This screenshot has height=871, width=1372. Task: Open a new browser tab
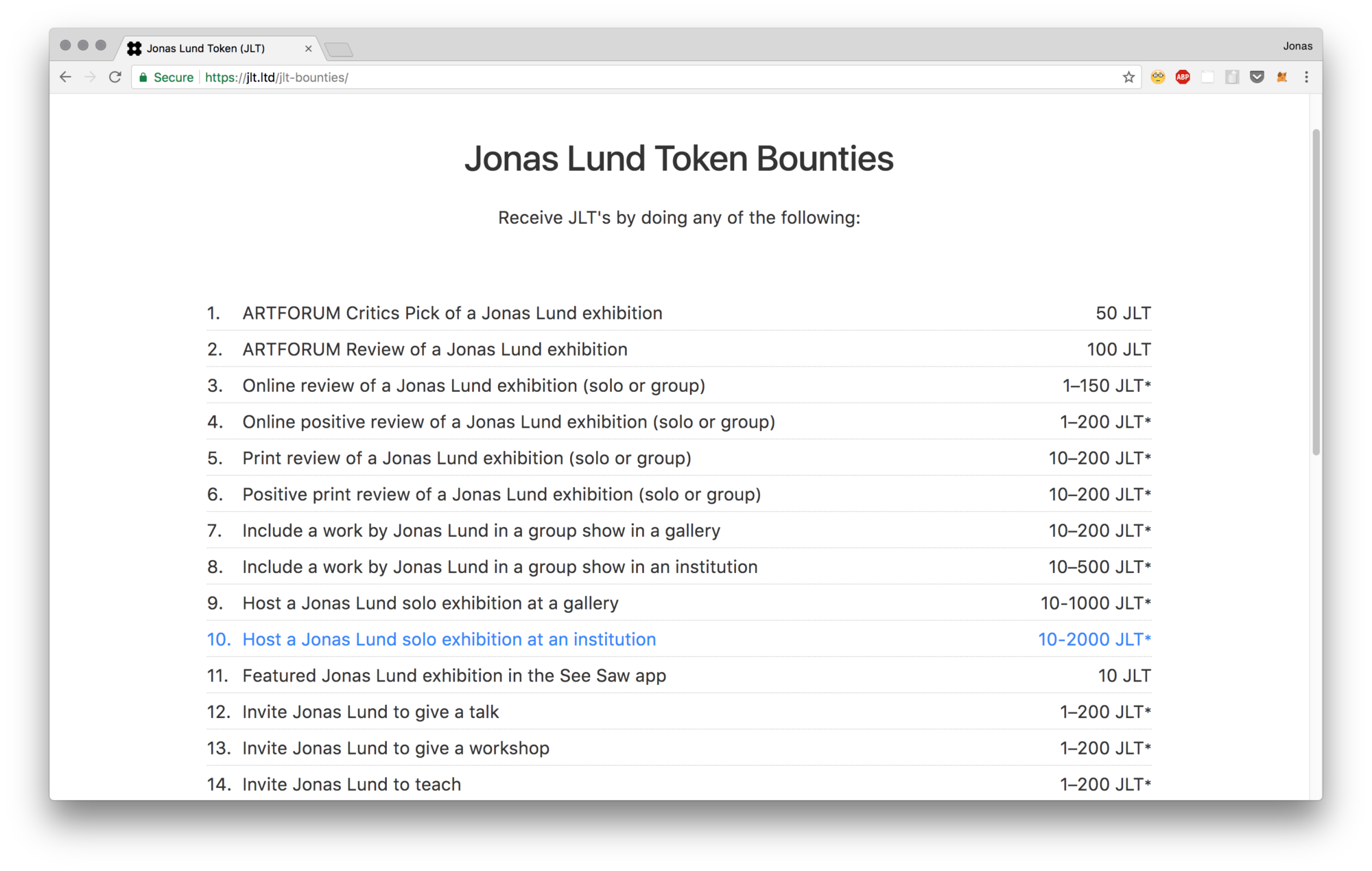coord(338,49)
